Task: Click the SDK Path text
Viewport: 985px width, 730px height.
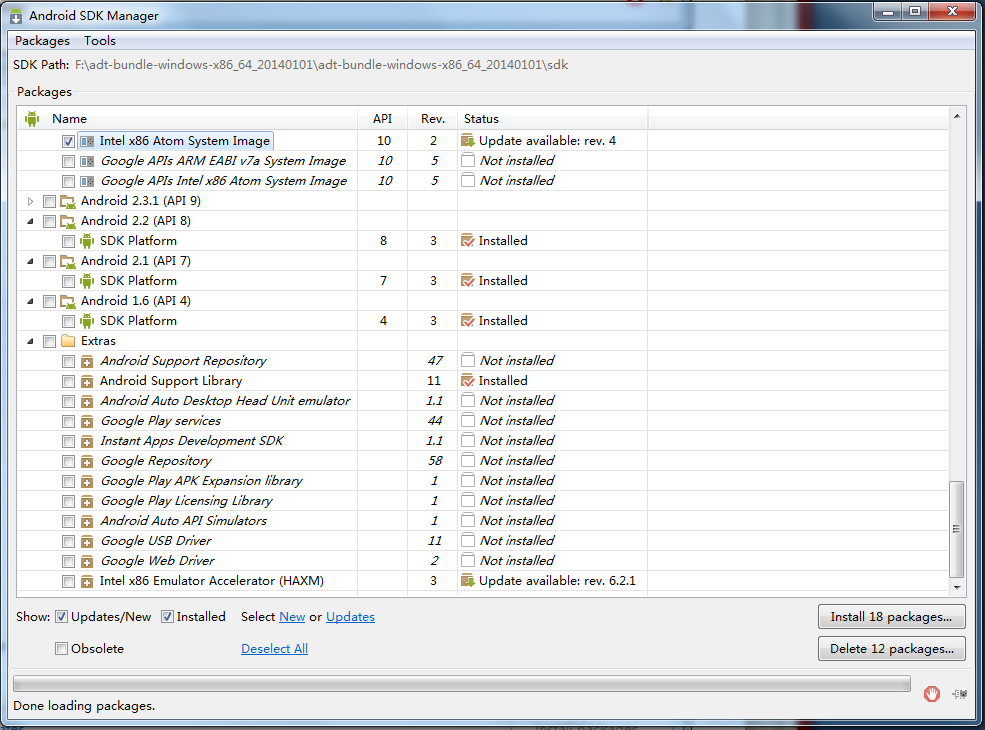Action: coord(321,65)
